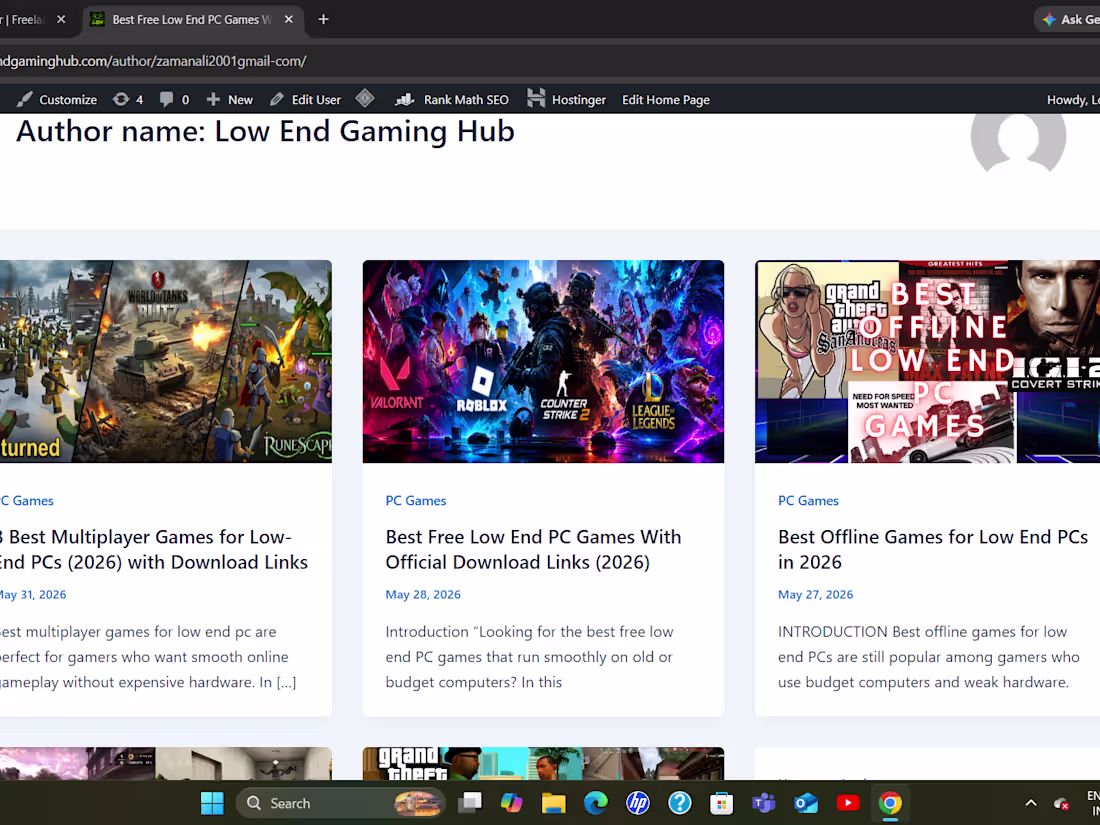
Task: Launch Microsoft Edge from taskbar
Action: pyautogui.click(x=596, y=803)
